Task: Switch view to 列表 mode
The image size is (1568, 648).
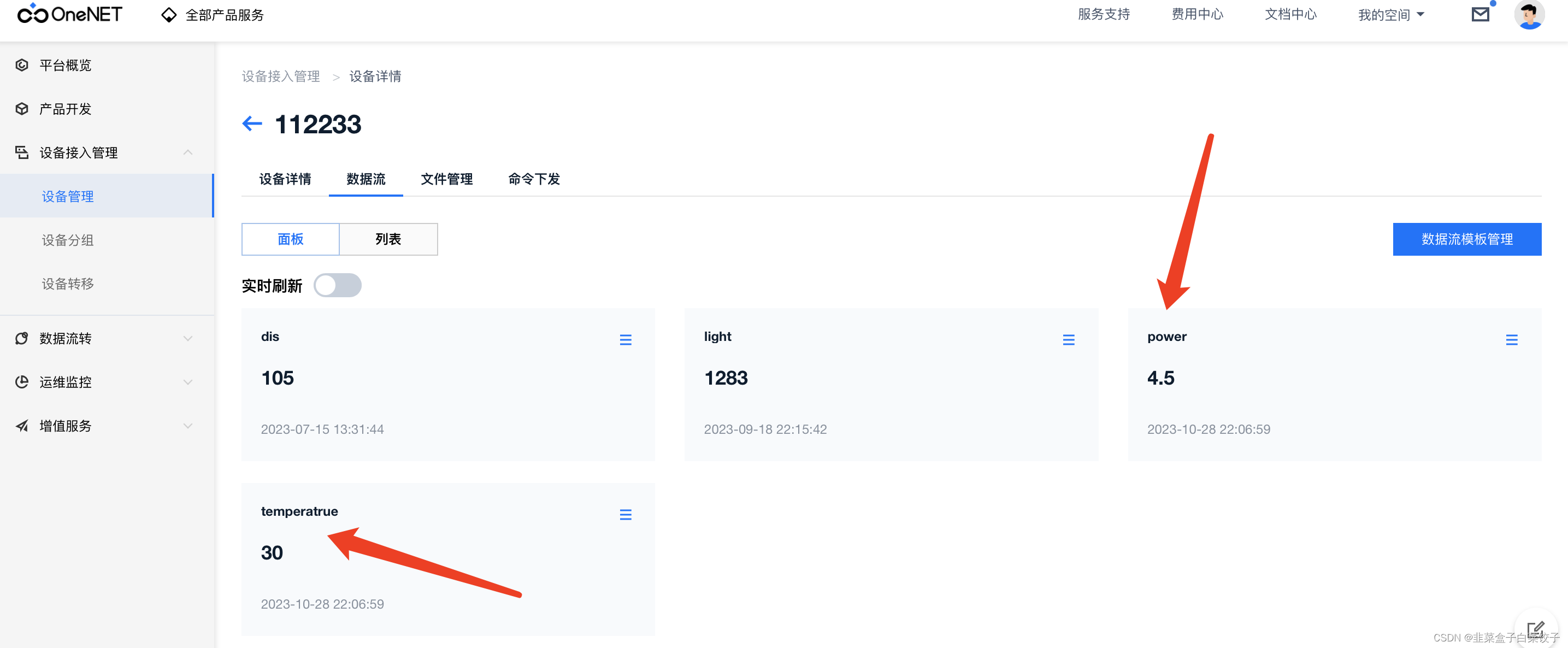Action: [388, 239]
